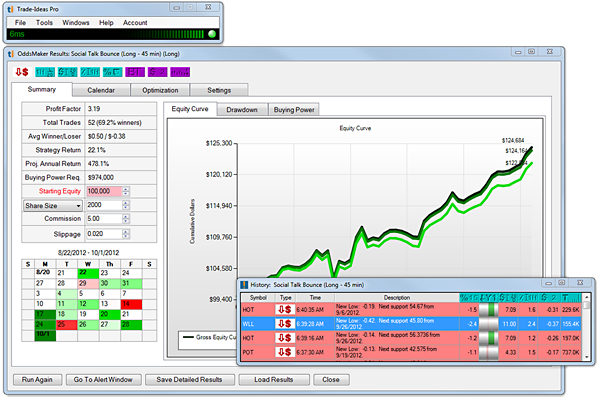Screen dimensions: 600x398
Task: Click the red down-arrow dollar New Low icon
Action: click(21, 72)
